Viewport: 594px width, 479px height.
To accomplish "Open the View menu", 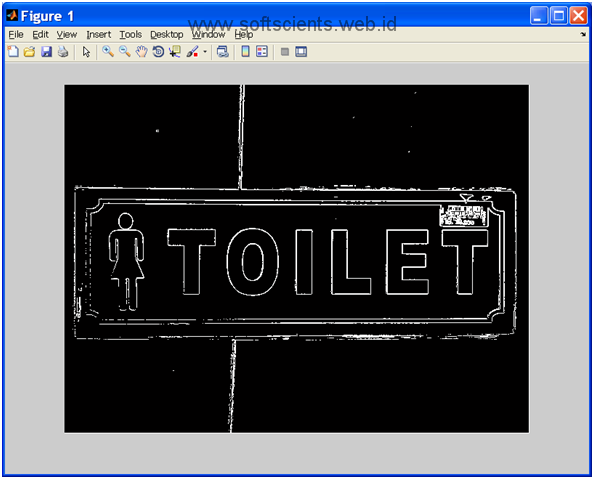I will [67, 34].
